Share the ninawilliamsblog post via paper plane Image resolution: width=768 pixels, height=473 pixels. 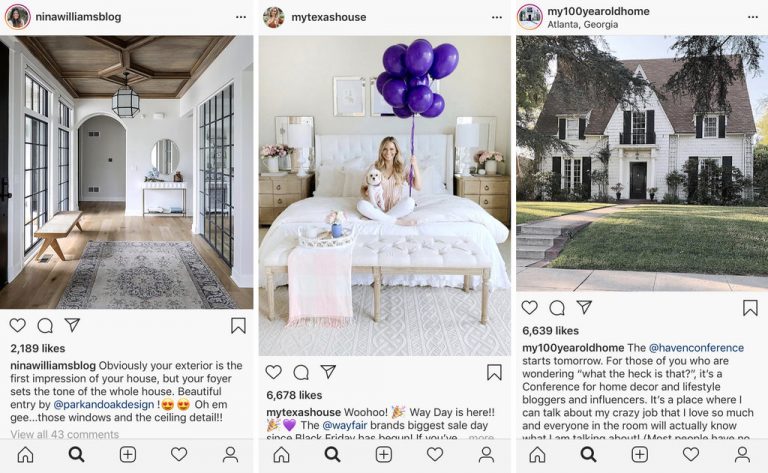[72, 325]
